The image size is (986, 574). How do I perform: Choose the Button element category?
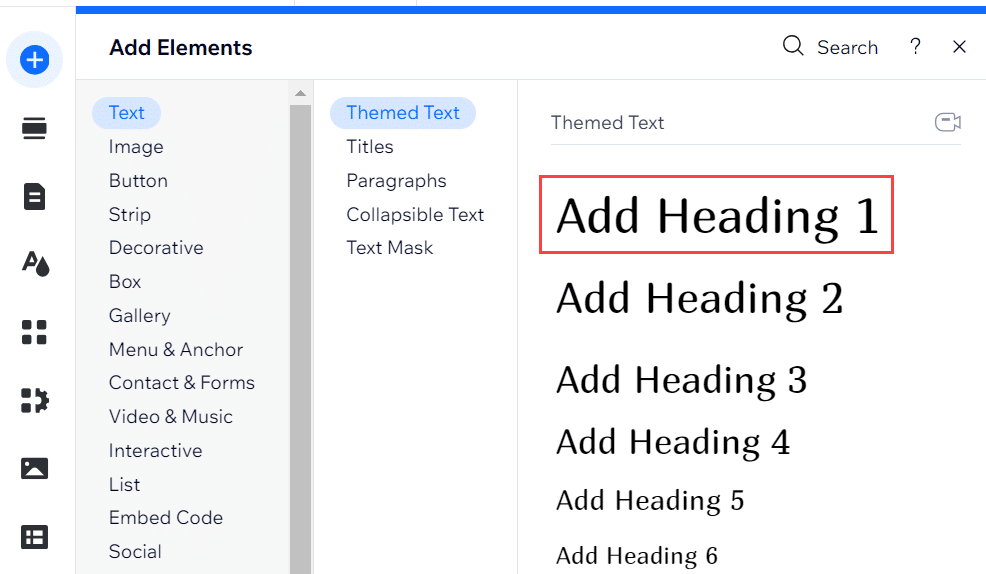[x=138, y=181]
